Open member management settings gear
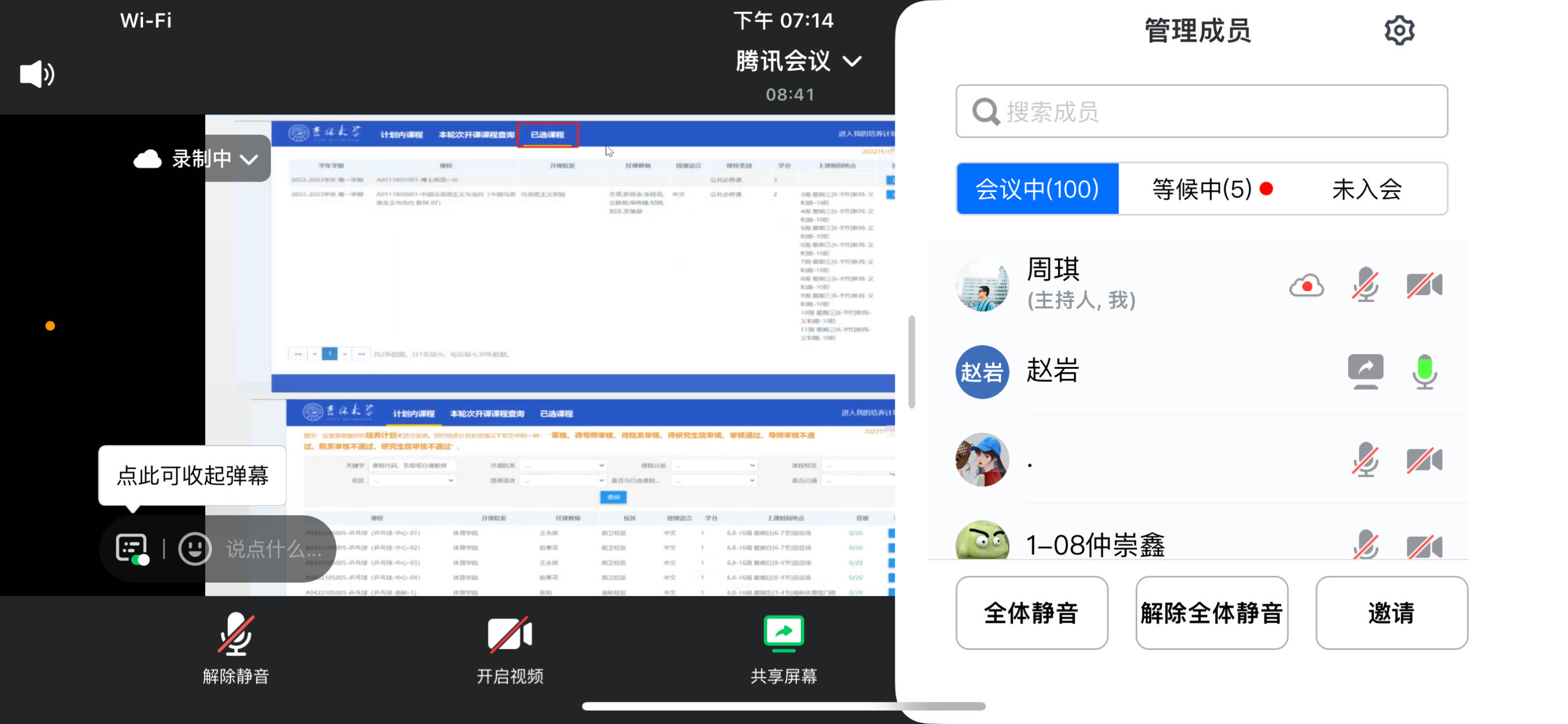Image resolution: width=1568 pixels, height=724 pixels. coord(1399,31)
